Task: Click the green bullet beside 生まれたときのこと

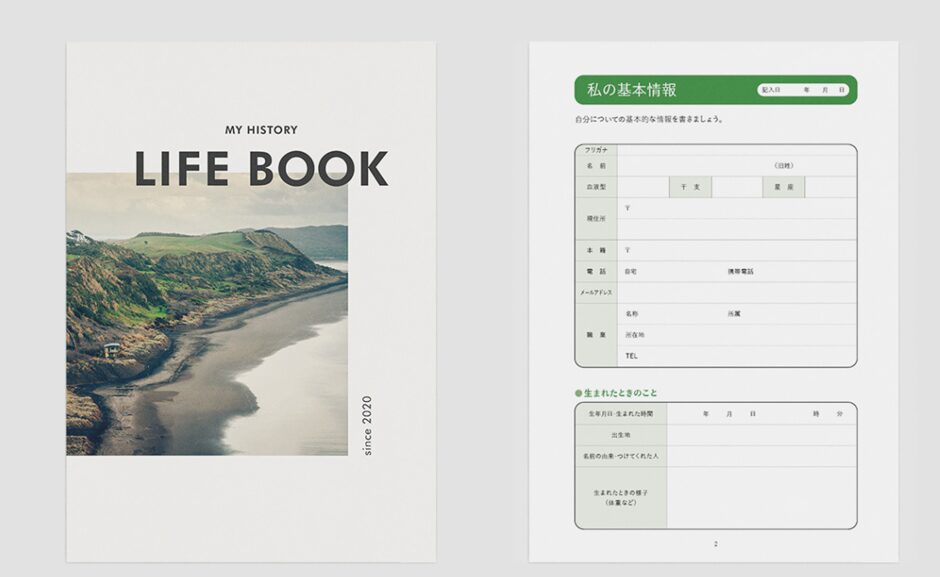Action: tap(578, 393)
